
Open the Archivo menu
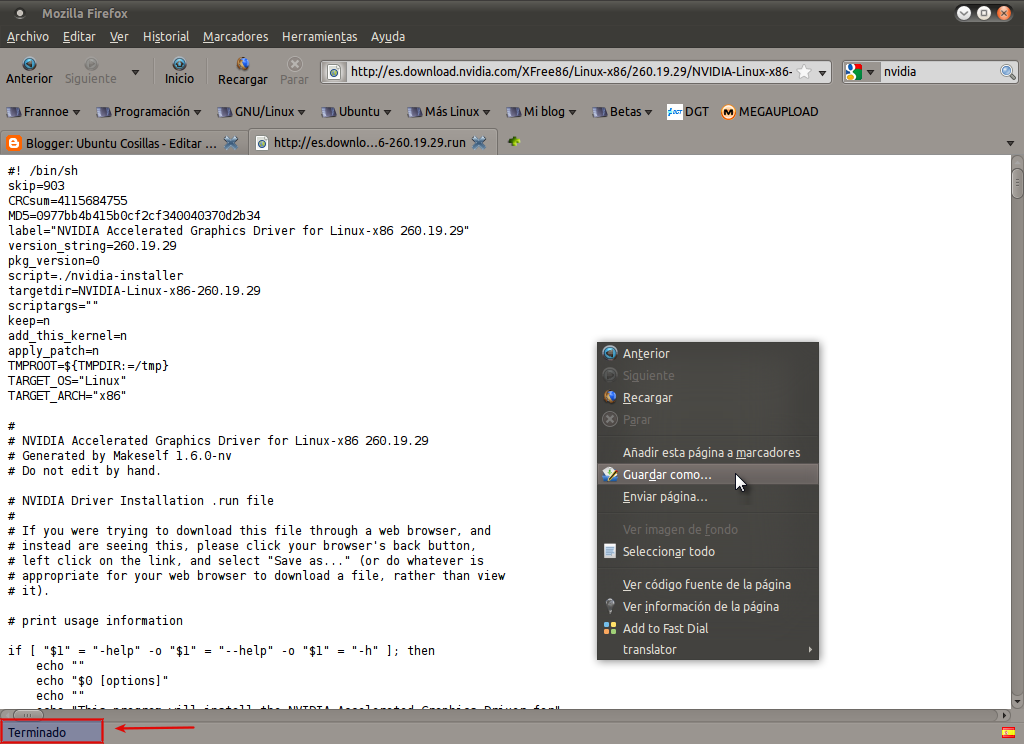[27, 37]
